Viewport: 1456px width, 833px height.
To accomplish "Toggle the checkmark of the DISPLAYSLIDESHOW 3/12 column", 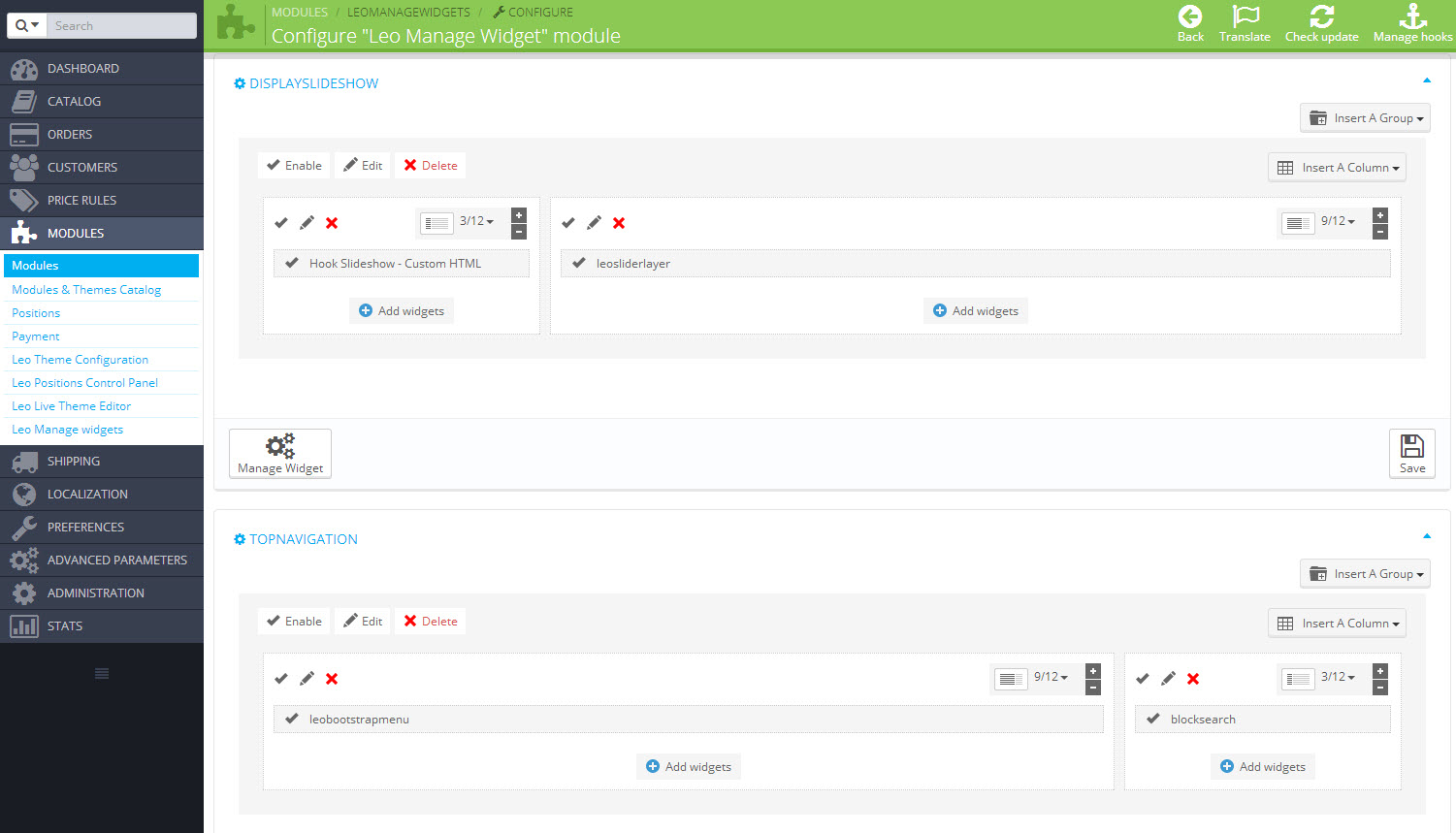I will pyautogui.click(x=281, y=223).
